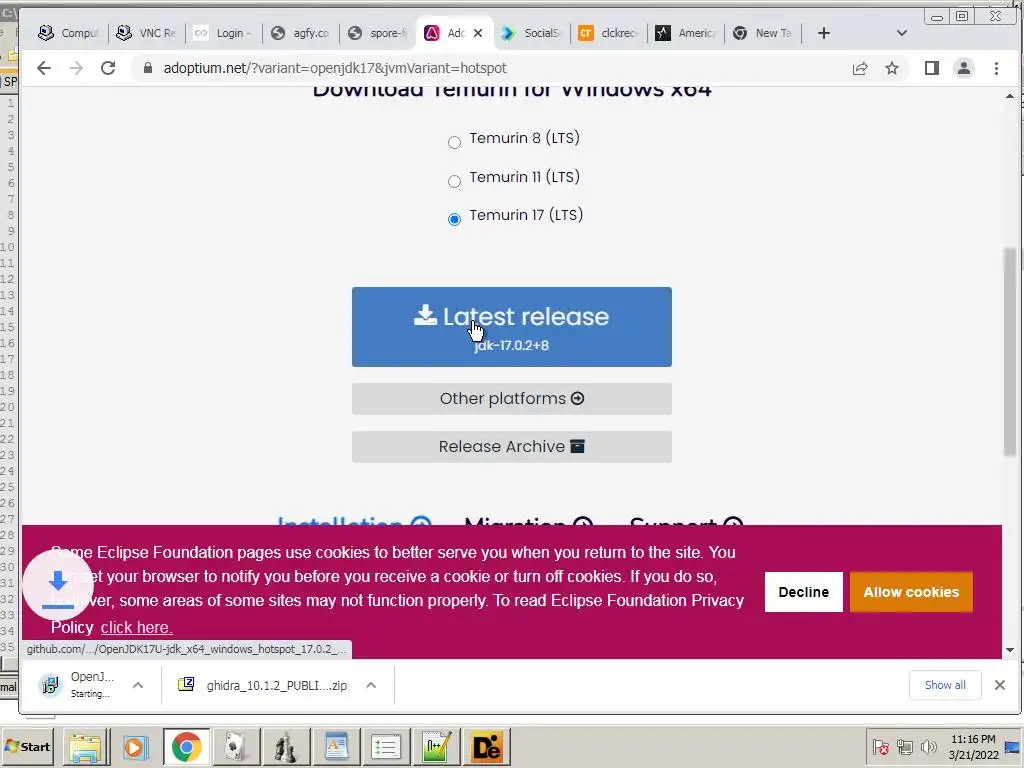Open Other platforms
Screen dimensions: 1024x768
pos(511,398)
